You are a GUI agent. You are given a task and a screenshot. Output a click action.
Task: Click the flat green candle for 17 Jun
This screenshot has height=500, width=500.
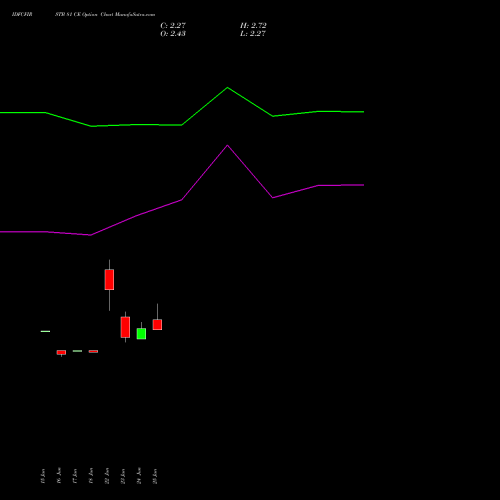tap(77, 351)
